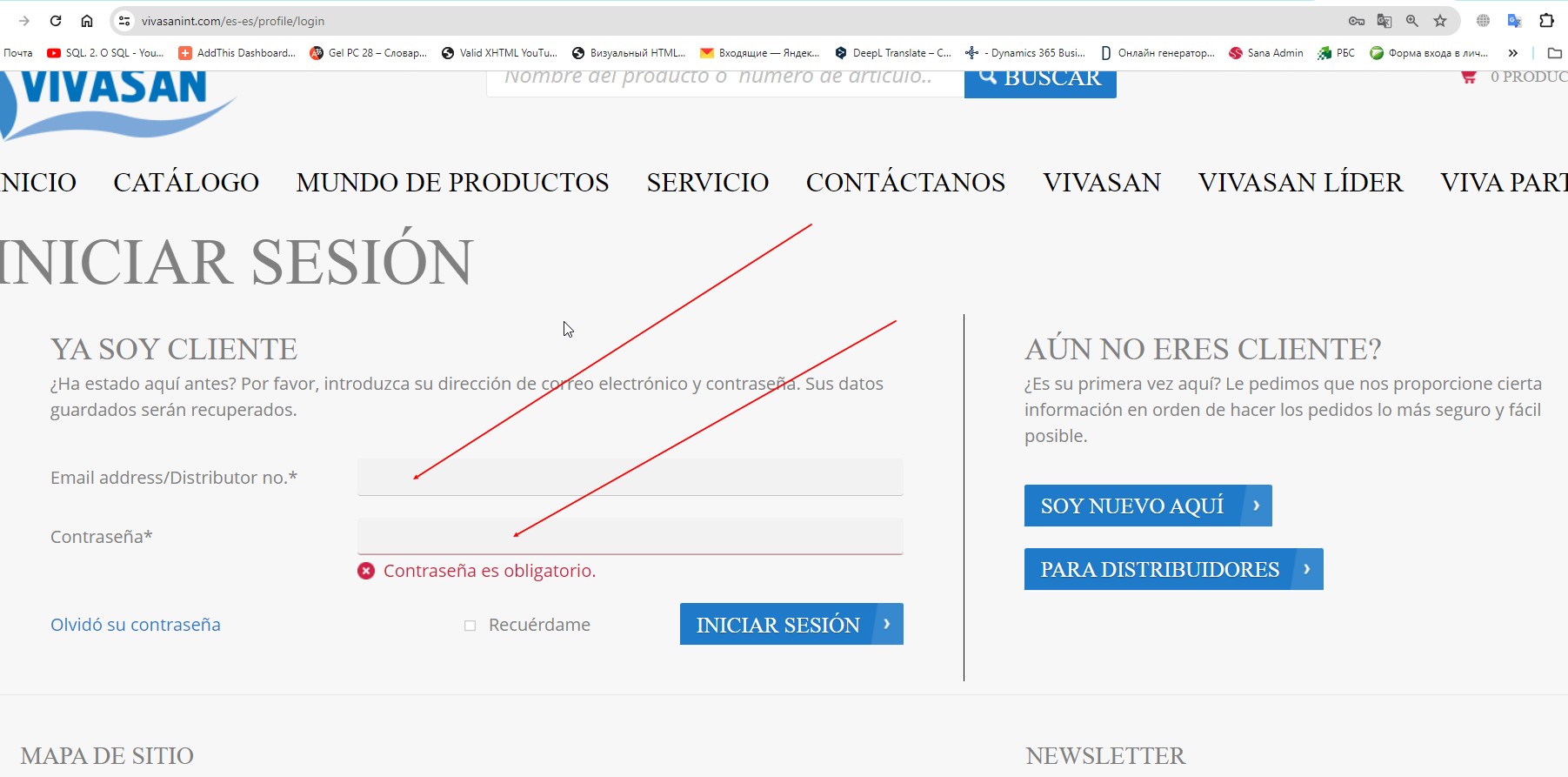Open the zoom magnifier icon in address bar
The image size is (1568, 777).
pos(1412,21)
